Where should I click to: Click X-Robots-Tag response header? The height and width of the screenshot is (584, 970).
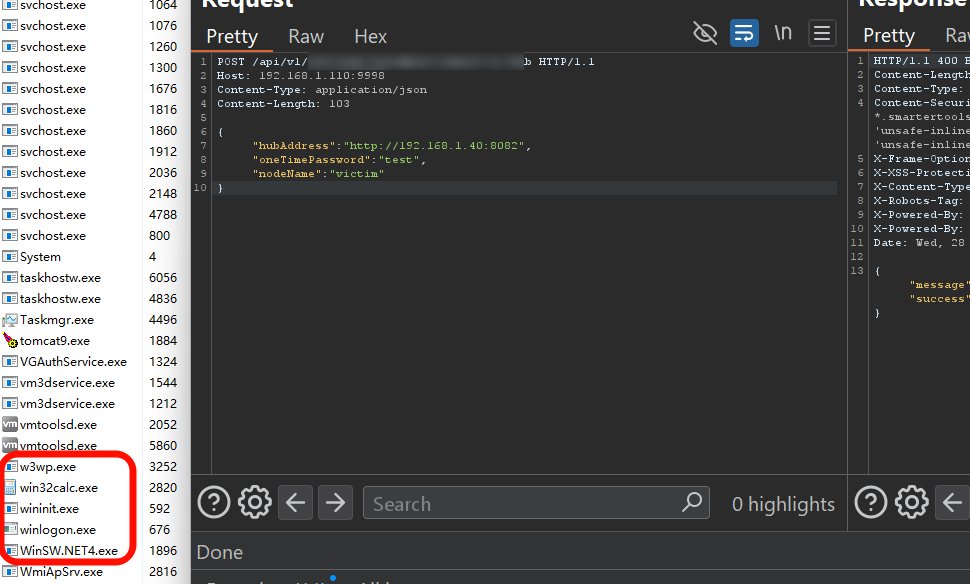click(x=919, y=200)
